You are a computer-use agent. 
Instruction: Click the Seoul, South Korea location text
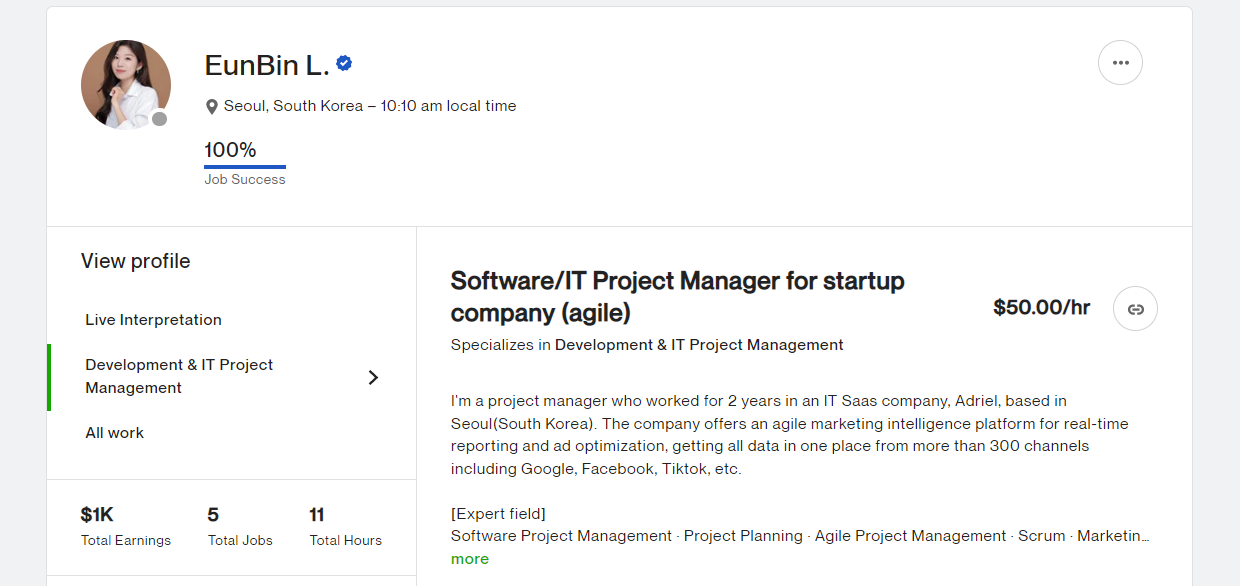coord(293,106)
